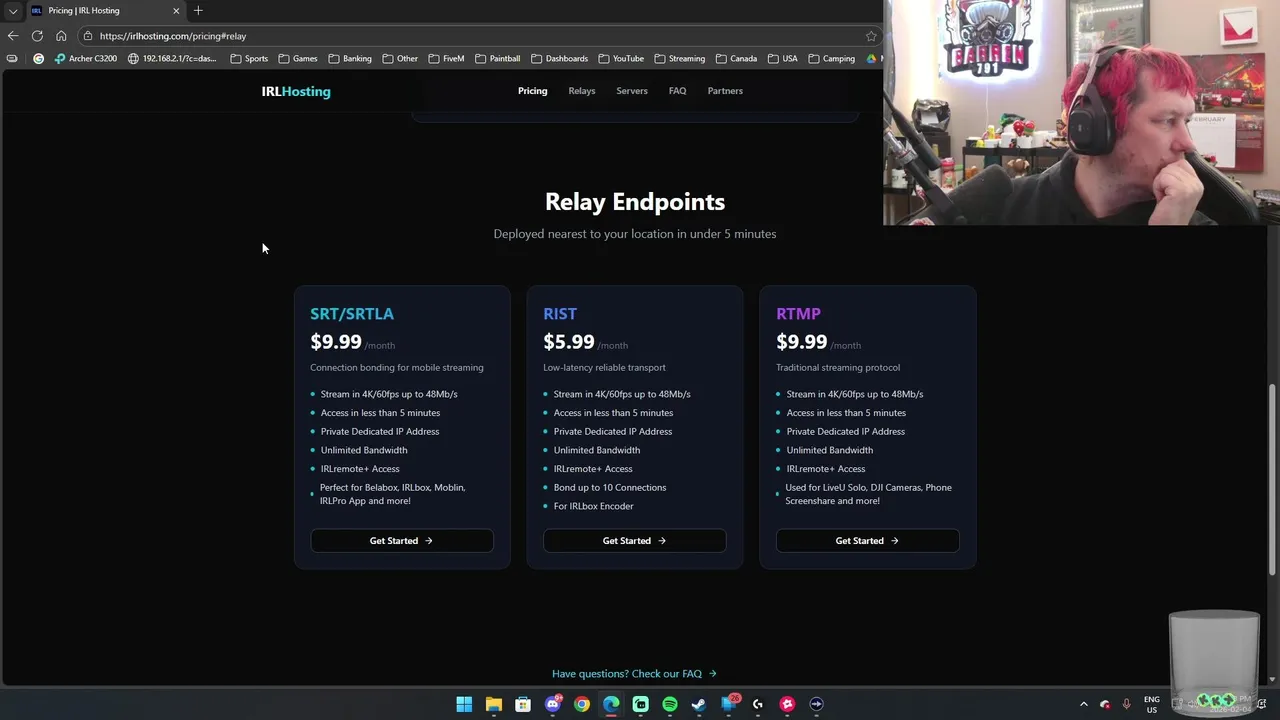Open the tab search dropdown arrow
Viewport: 1280px width, 720px height.
click(13, 10)
